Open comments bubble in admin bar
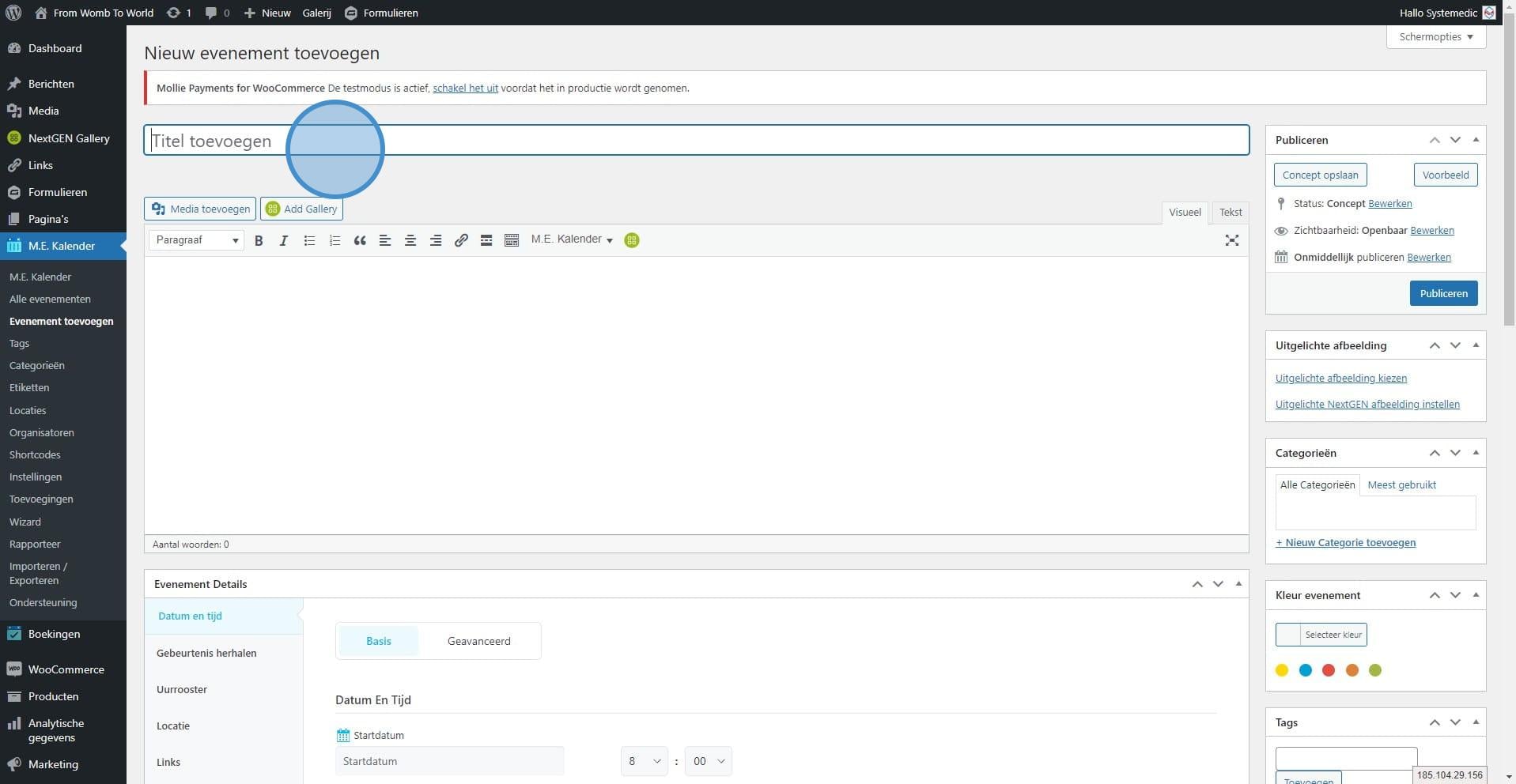This screenshot has width=1516, height=784. pyautogui.click(x=217, y=13)
